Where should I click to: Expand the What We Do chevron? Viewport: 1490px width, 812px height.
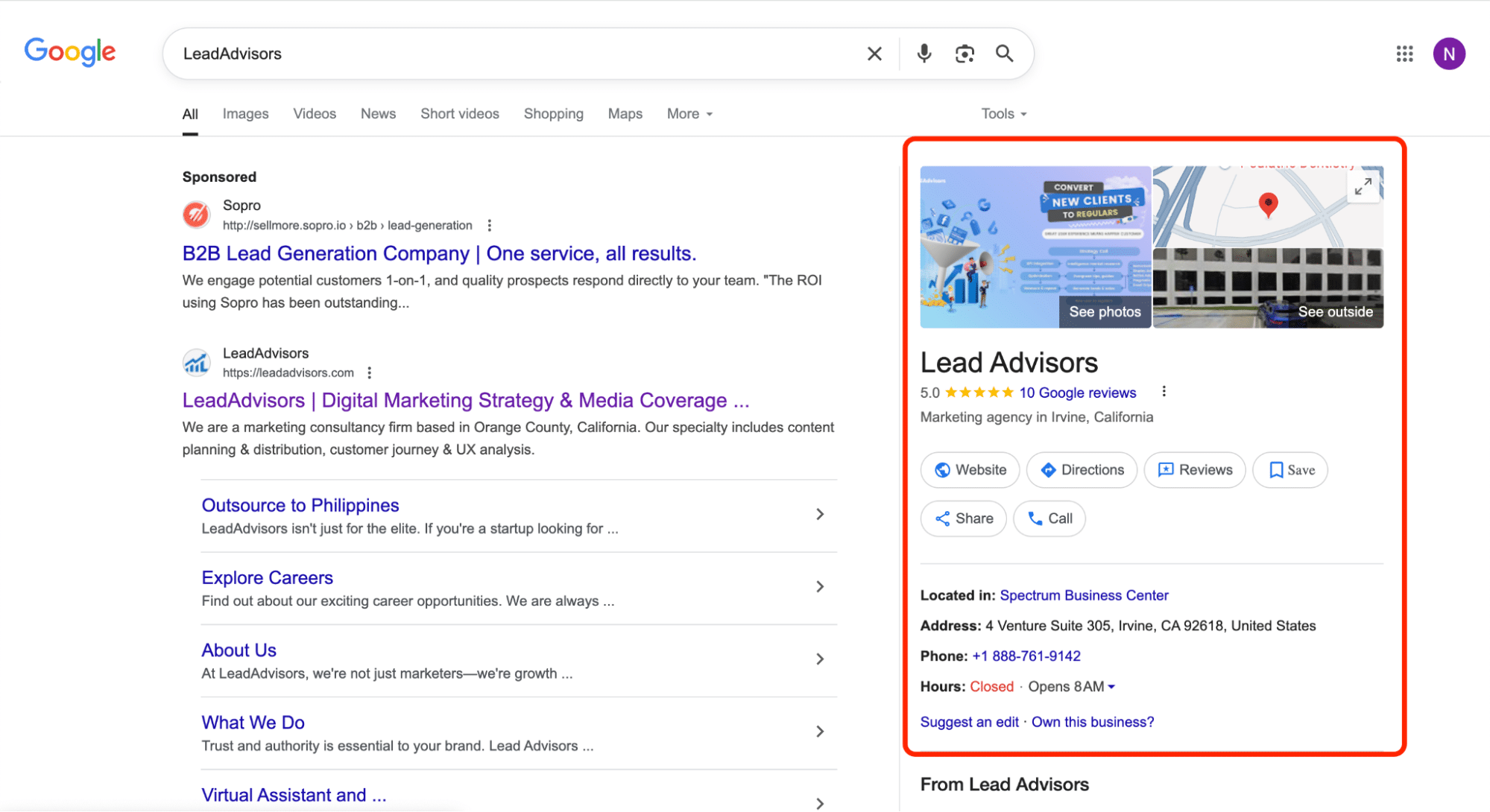tap(820, 732)
